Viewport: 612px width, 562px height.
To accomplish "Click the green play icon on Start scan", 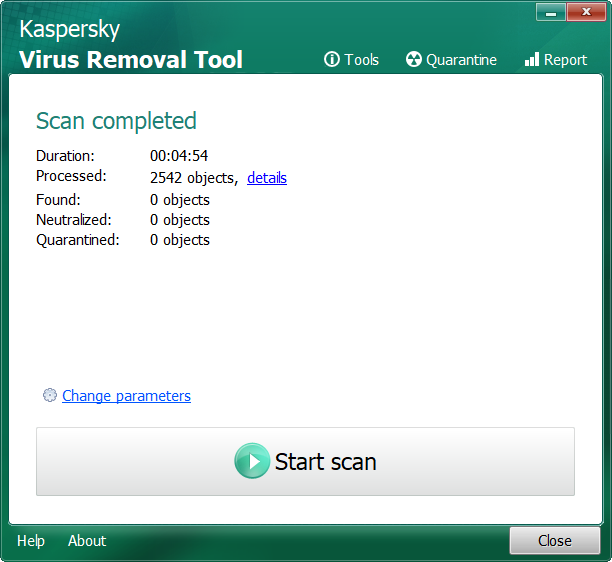I will (x=252, y=461).
